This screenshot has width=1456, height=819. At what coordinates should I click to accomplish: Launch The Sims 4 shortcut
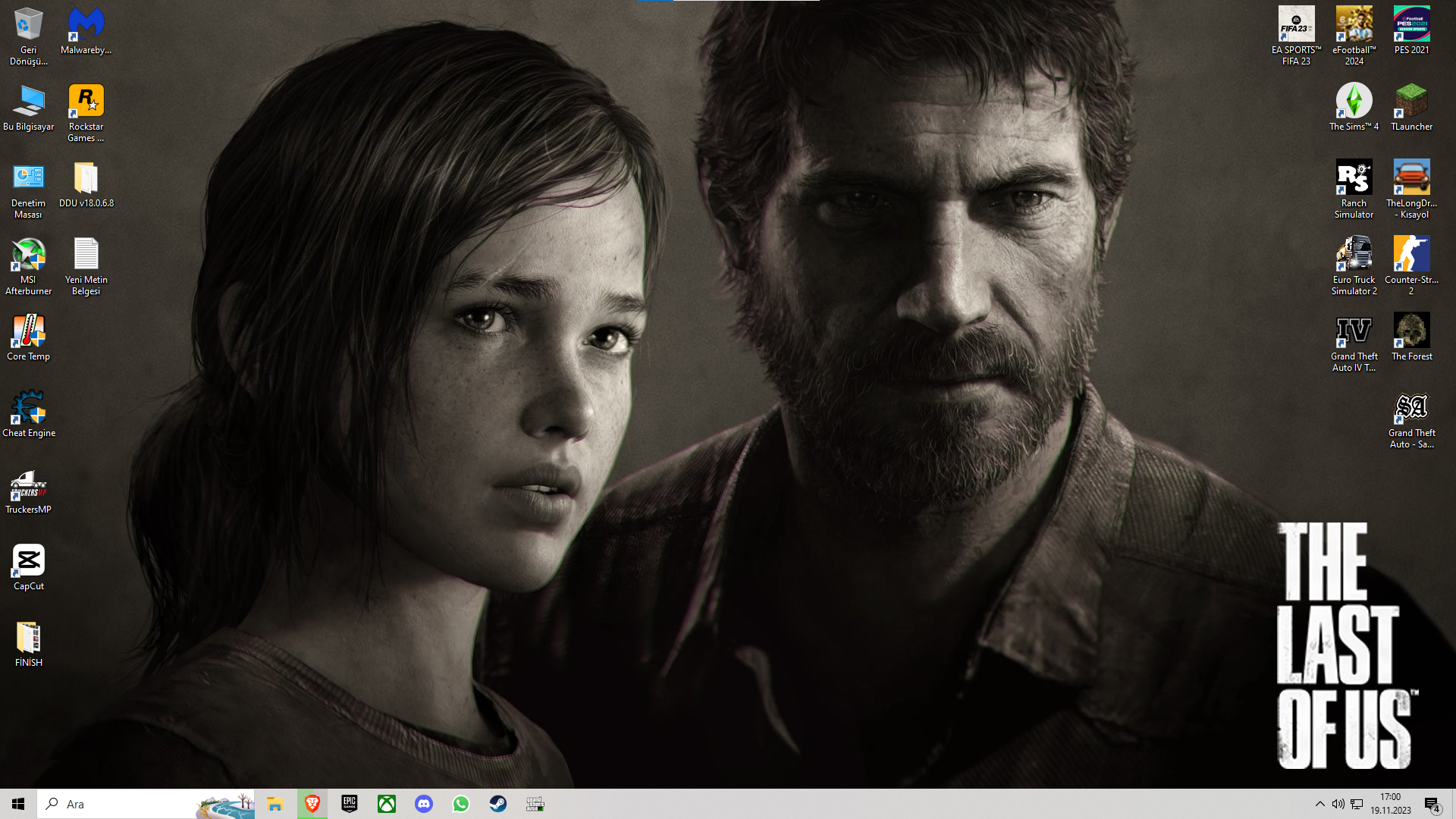tap(1354, 107)
